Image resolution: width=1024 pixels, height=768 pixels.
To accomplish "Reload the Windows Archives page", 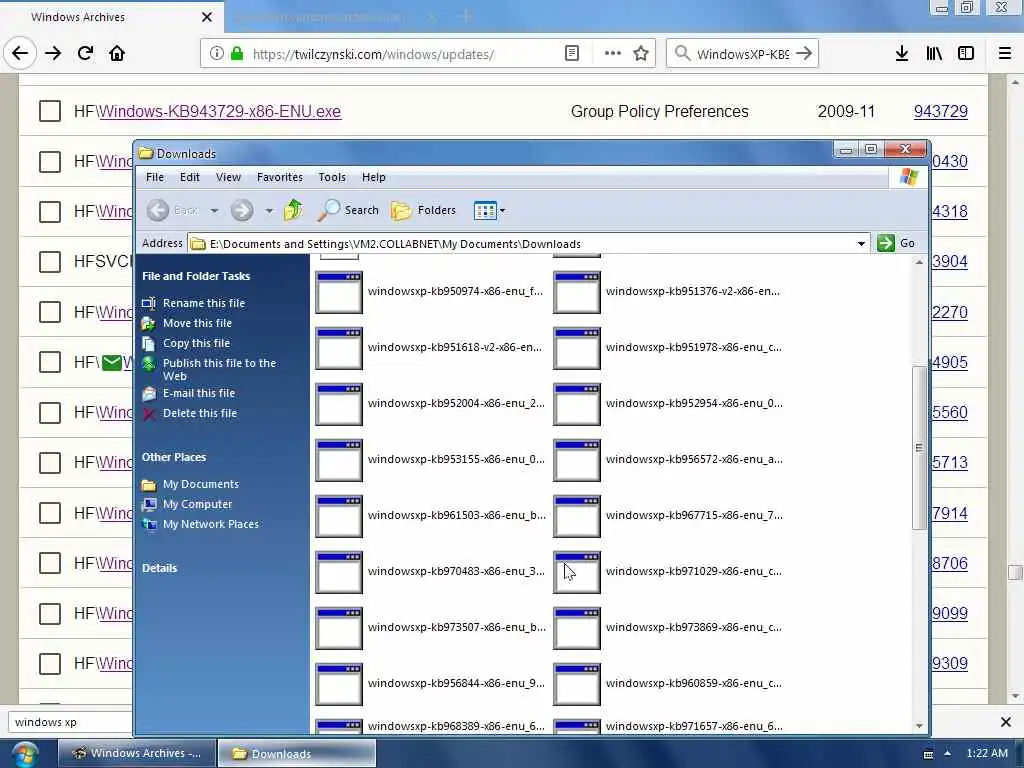I will [85, 53].
